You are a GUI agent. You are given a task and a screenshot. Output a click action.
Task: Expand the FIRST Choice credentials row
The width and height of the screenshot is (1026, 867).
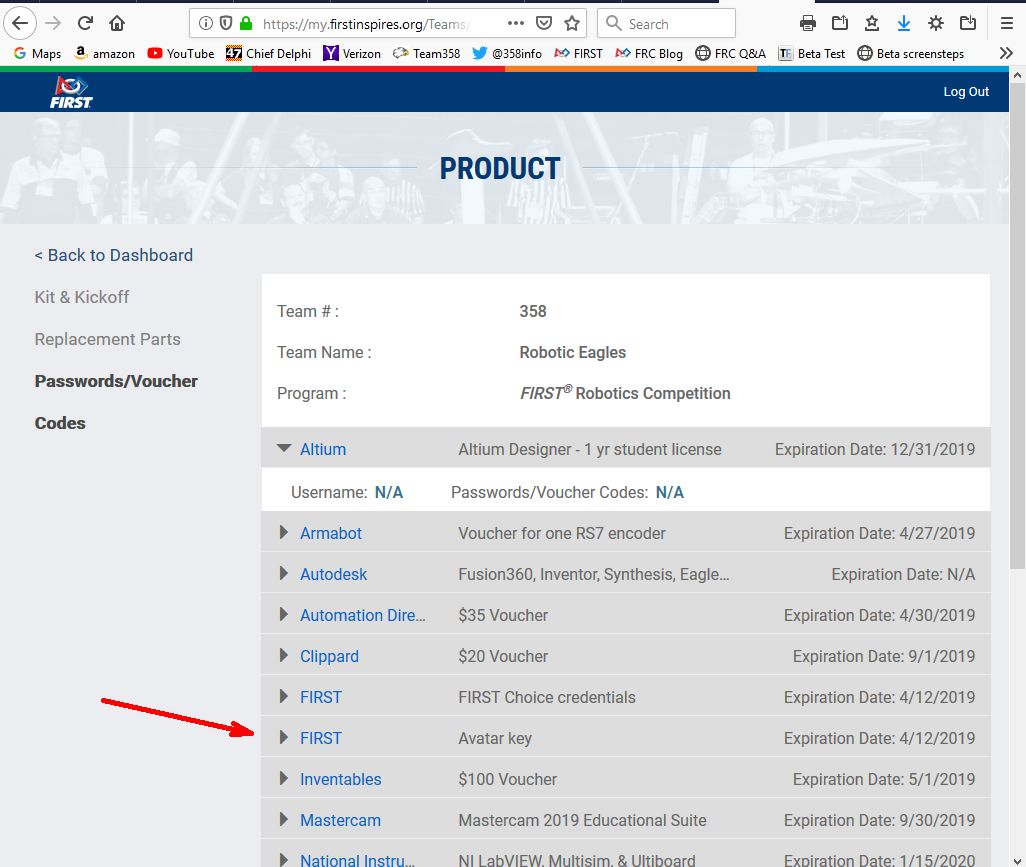click(283, 696)
